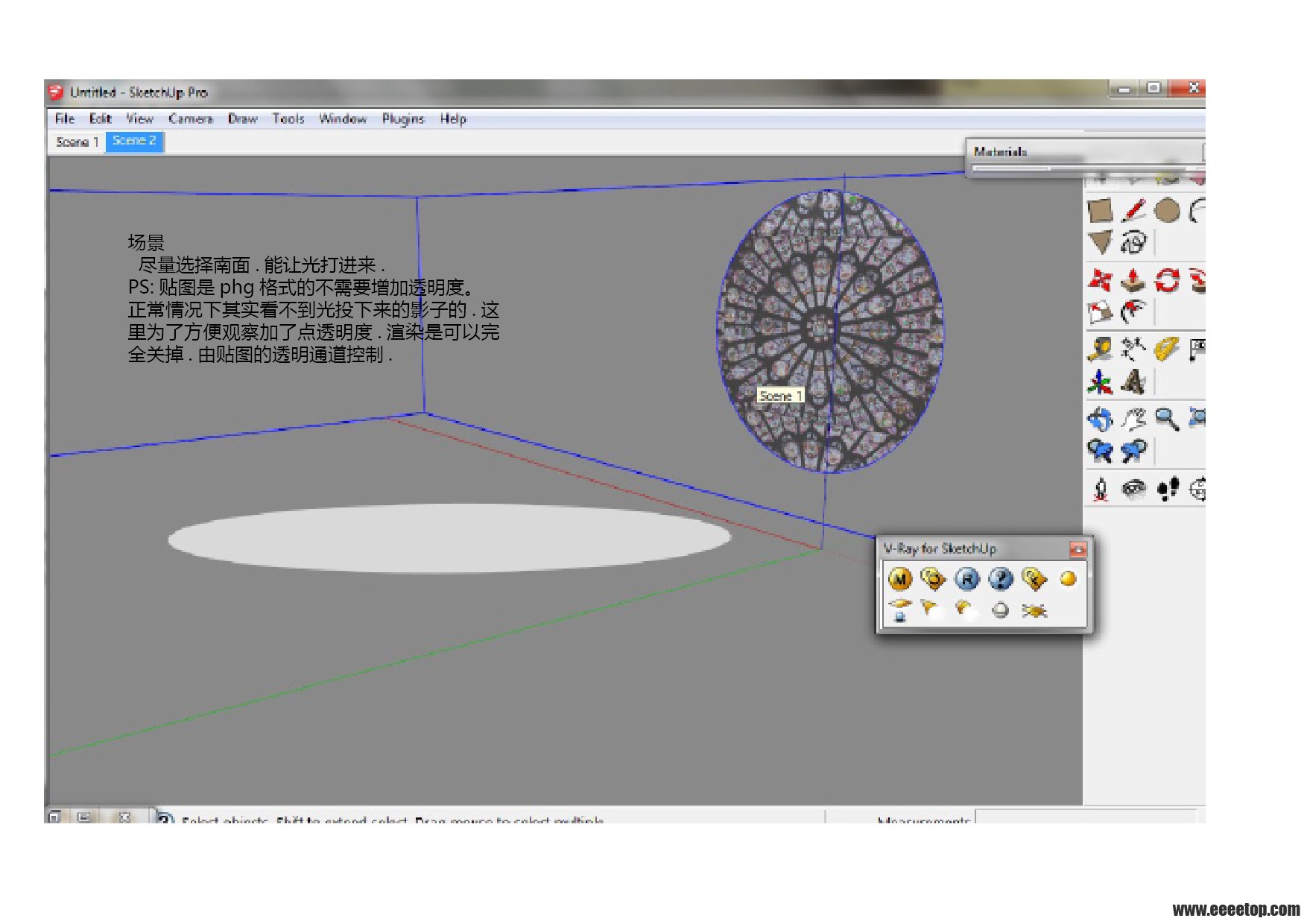Select the Zoom magnifier tool
This screenshot has height=924, width=1307.
coord(1167,419)
